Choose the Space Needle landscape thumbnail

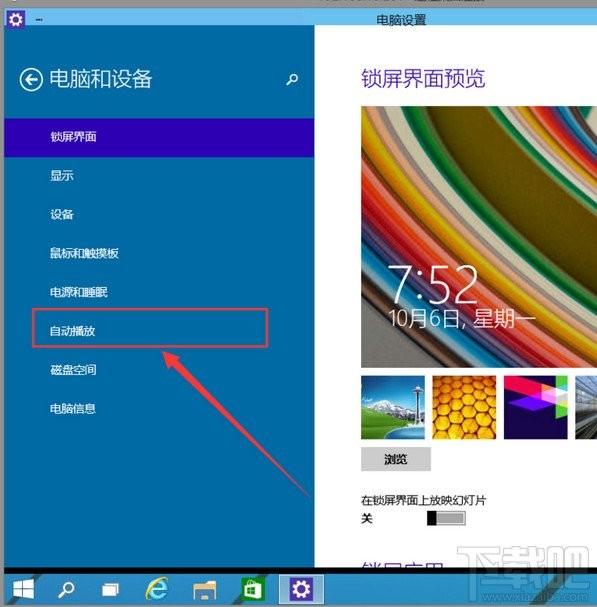[x=393, y=407]
